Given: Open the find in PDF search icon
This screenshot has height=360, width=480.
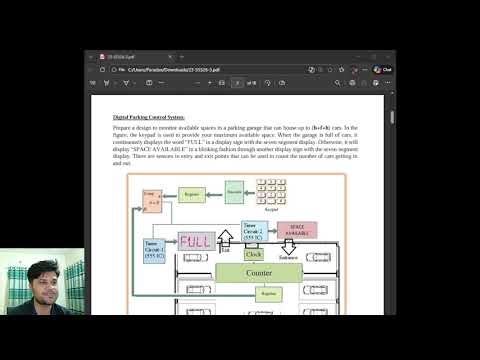Looking at the screenshot, I should point(337,83).
